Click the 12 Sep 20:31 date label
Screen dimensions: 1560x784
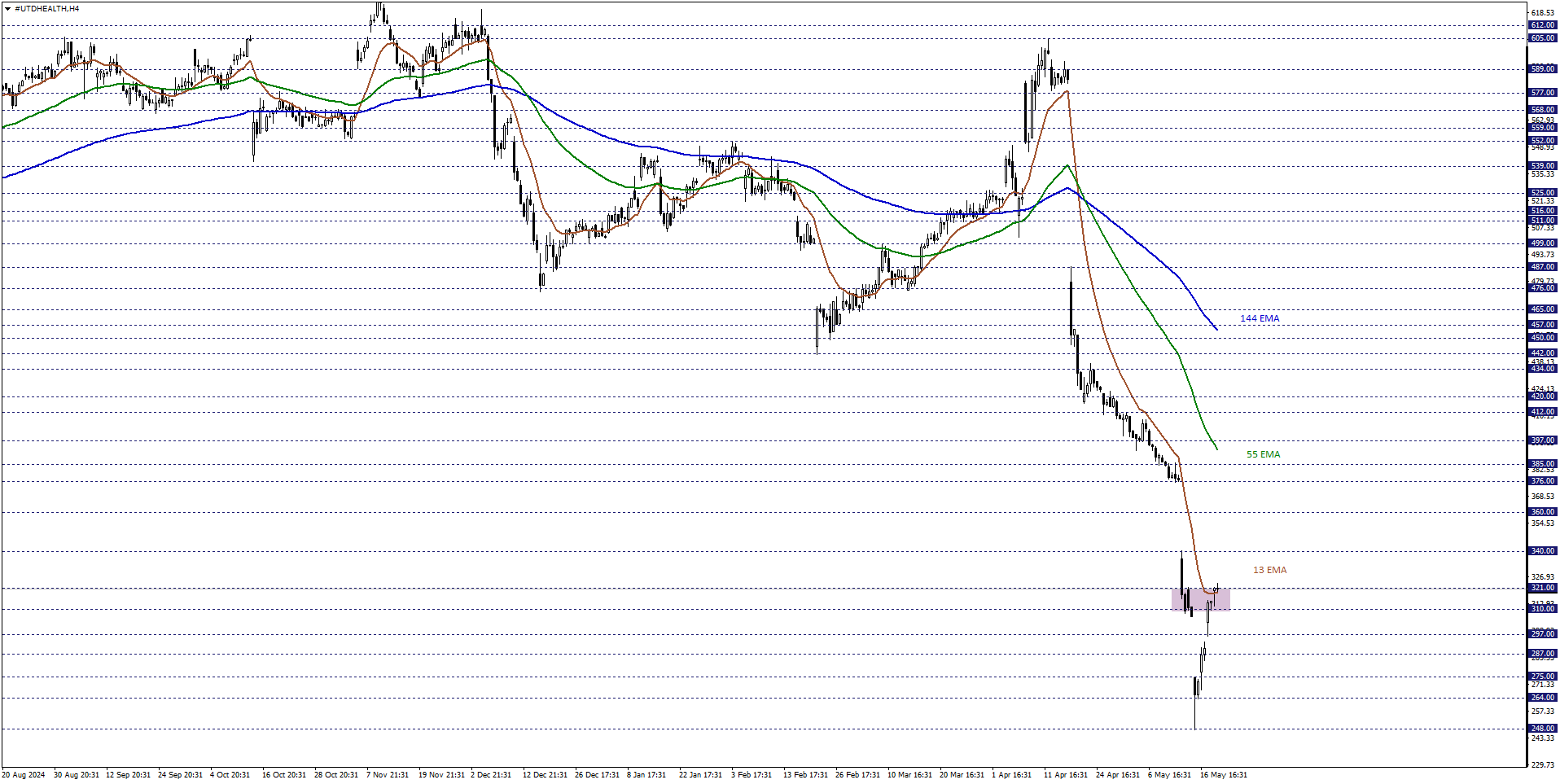tap(128, 775)
